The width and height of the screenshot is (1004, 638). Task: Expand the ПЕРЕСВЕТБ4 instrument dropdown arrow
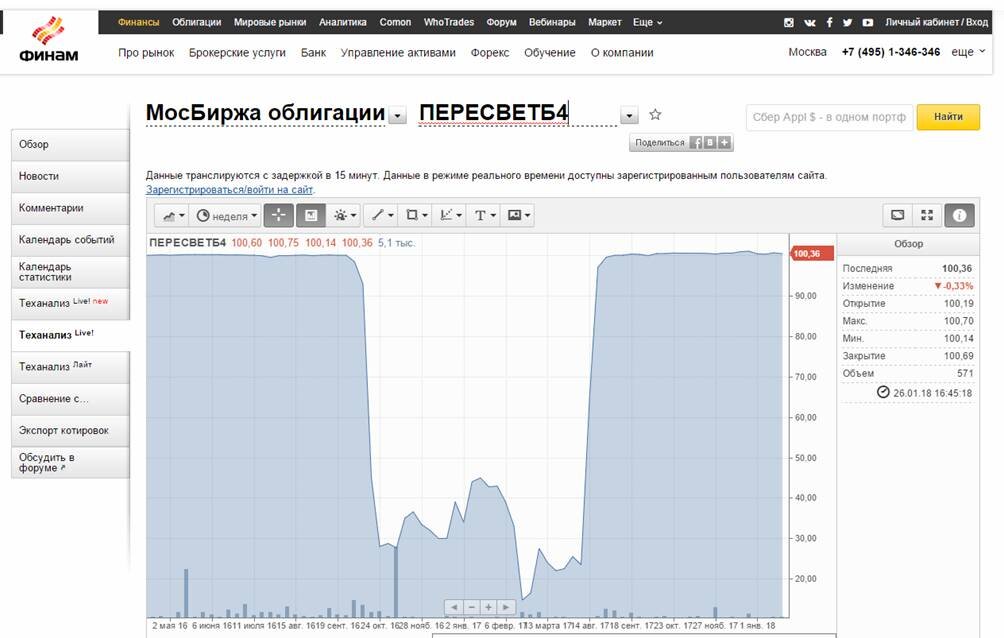629,115
